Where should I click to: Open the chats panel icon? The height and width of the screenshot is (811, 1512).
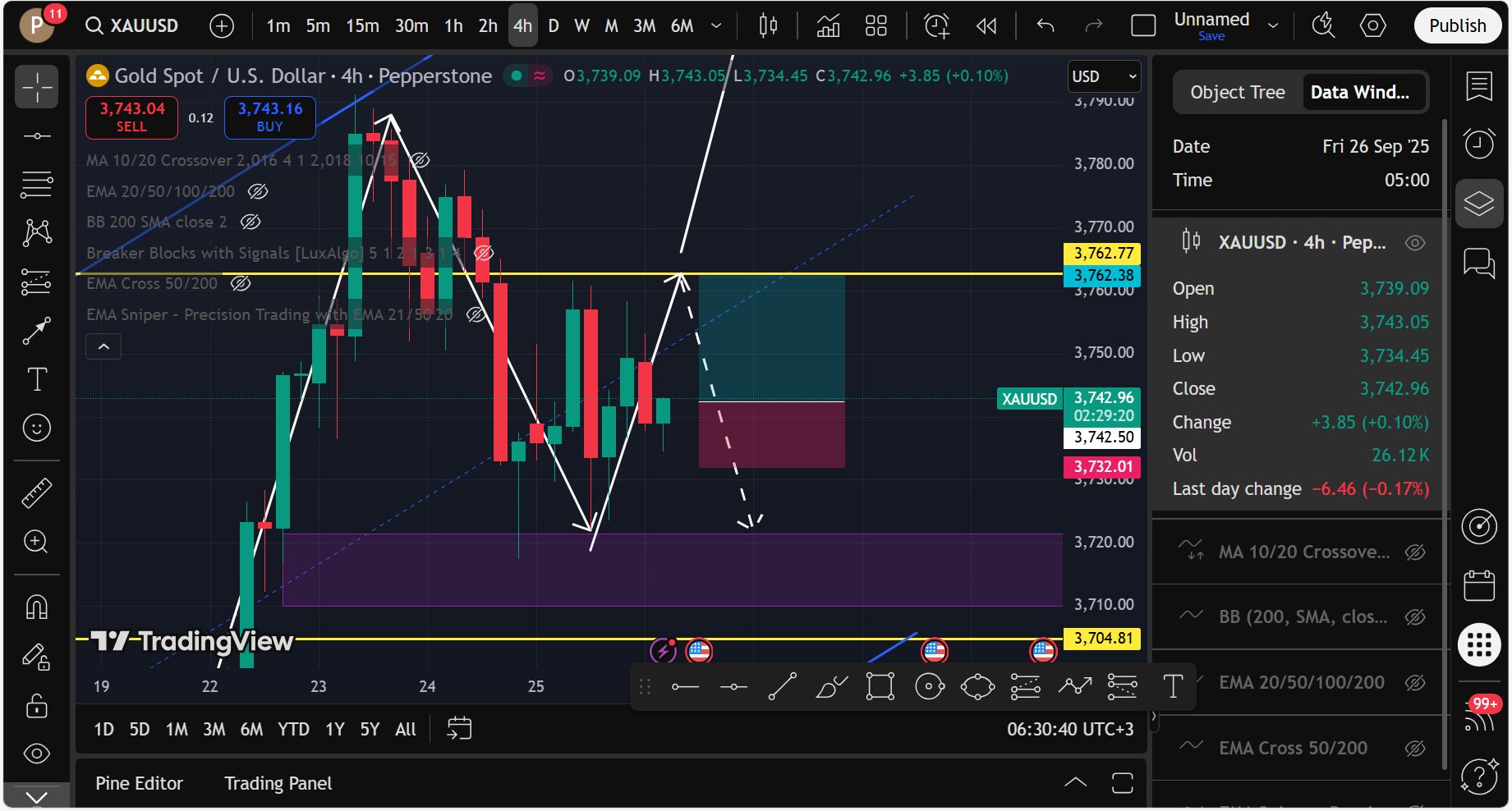pyautogui.click(x=1479, y=263)
